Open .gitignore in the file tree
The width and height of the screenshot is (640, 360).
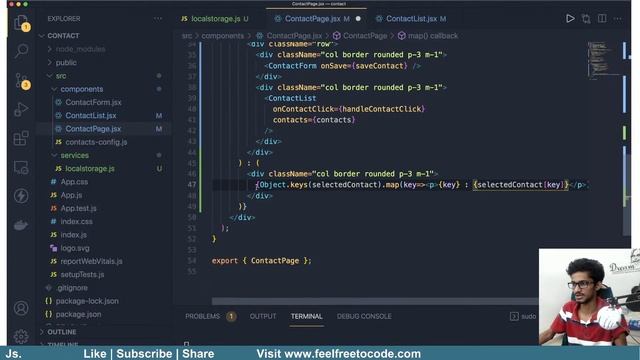(x=72, y=288)
